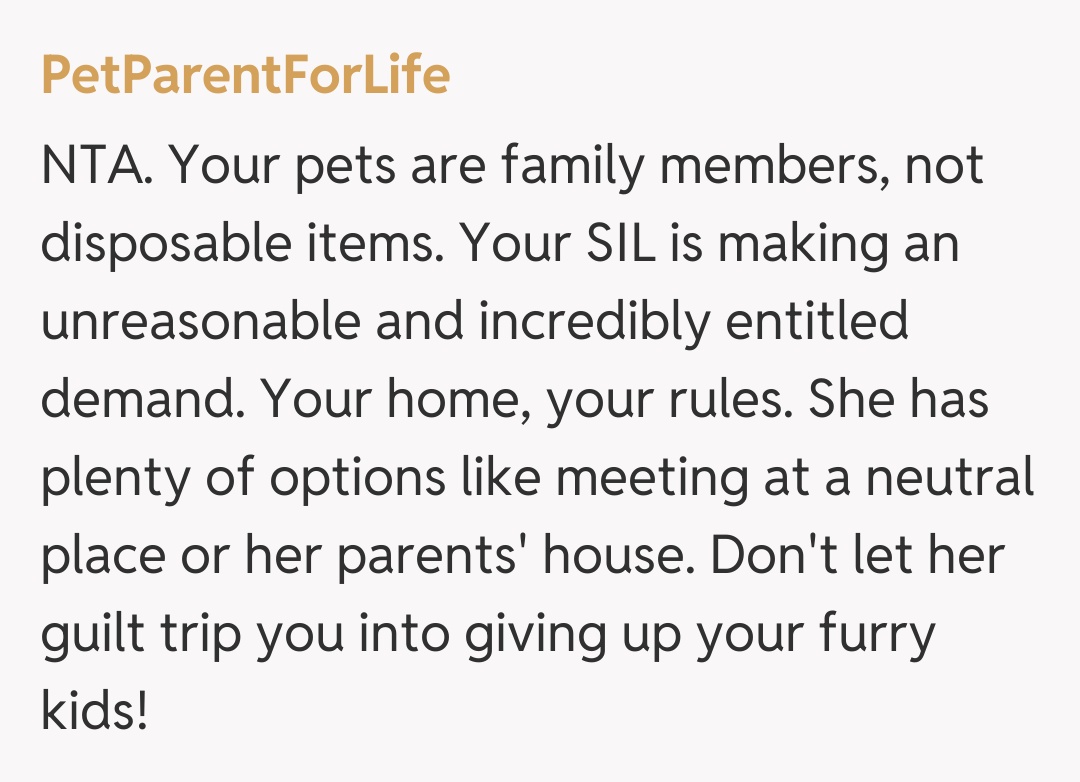Open the PetParentForLife user profile
This screenshot has width=1080, height=782.
click(x=245, y=75)
